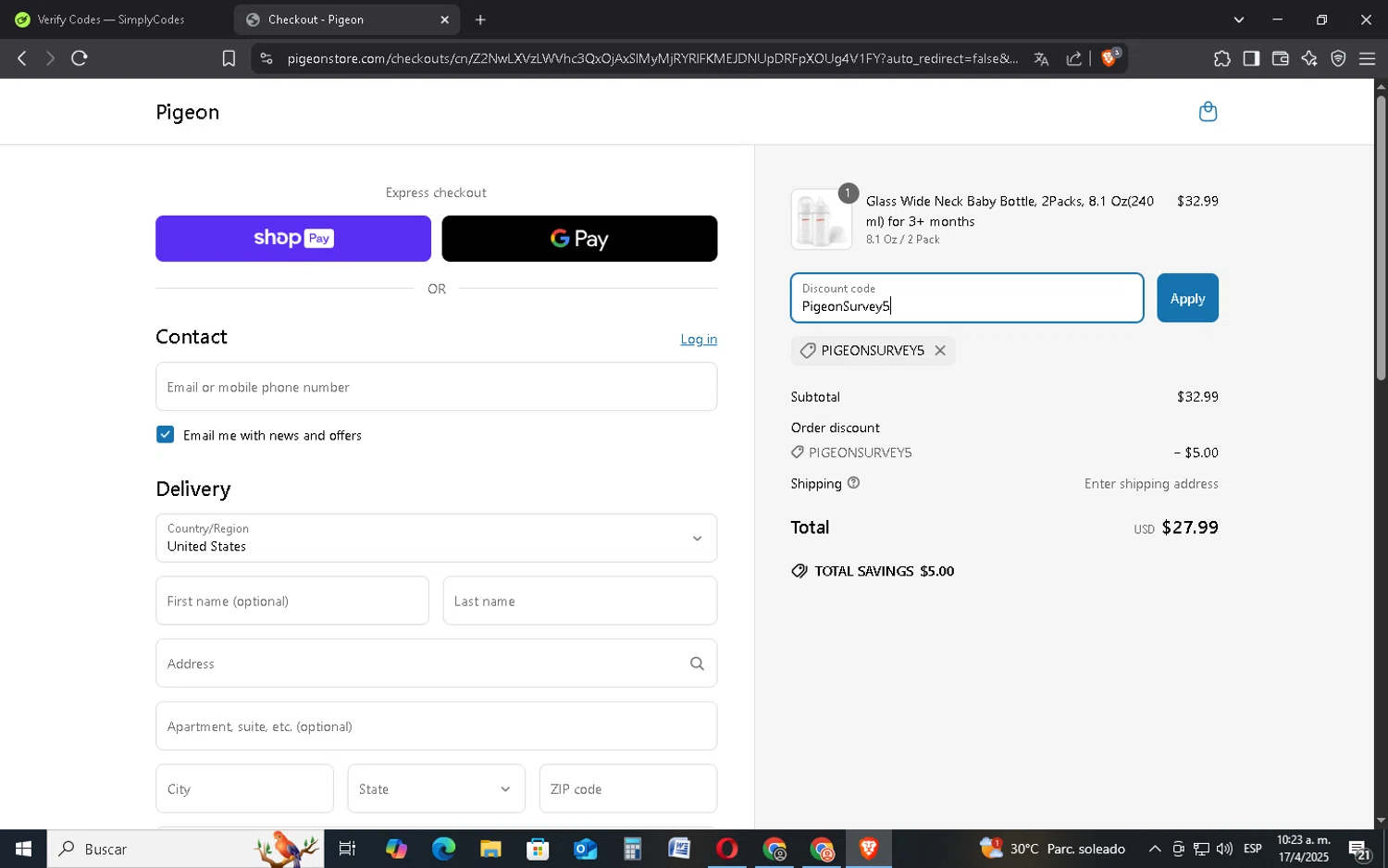Click the Last name field
The width and height of the screenshot is (1388, 868).
click(x=579, y=601)
